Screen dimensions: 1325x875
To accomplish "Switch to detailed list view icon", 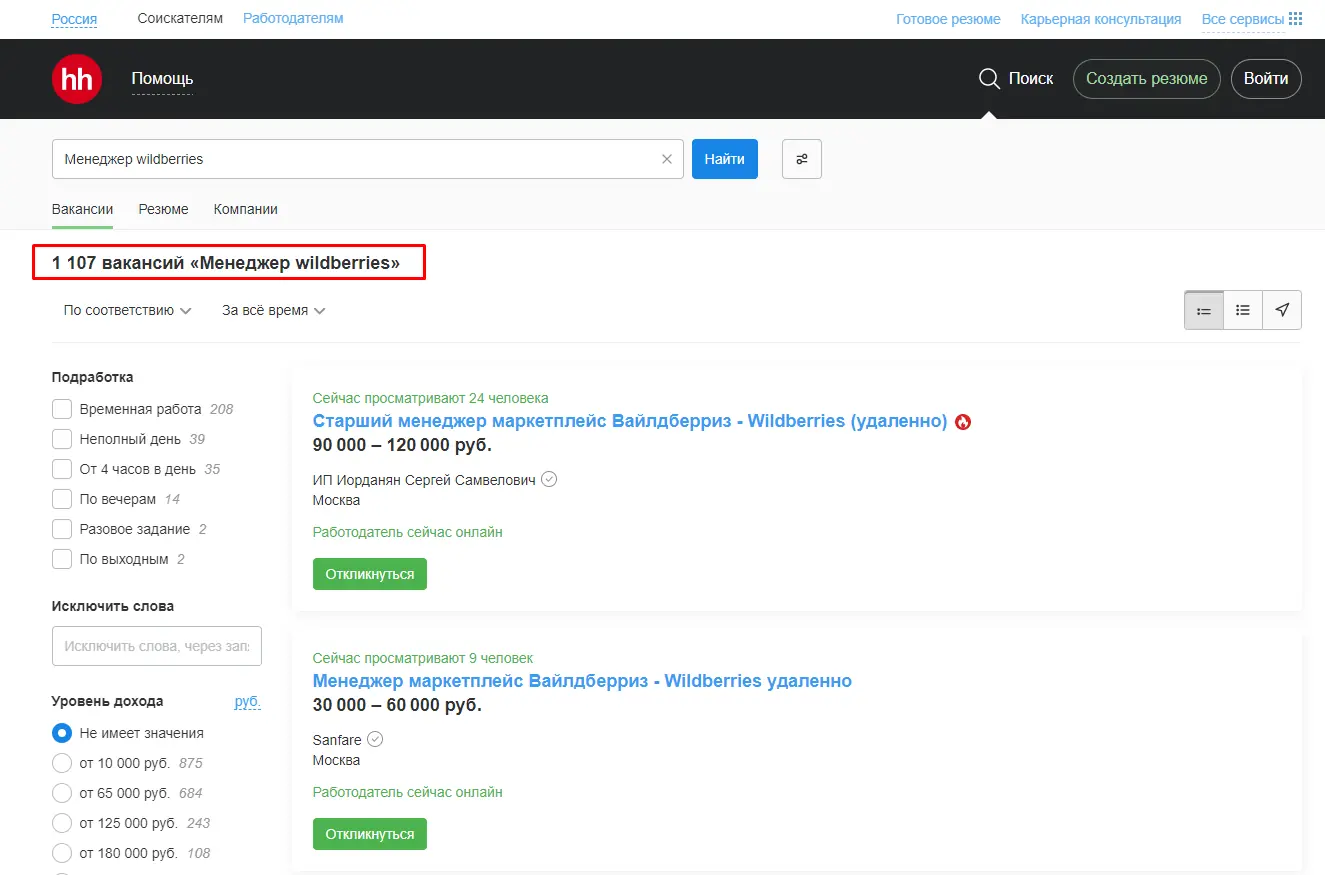I will pos(1204,311).
